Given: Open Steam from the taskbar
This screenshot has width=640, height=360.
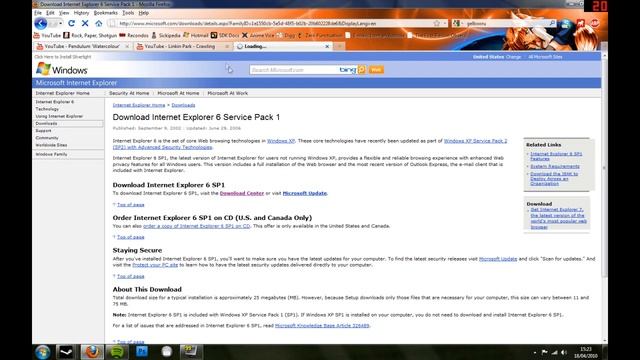Looking at the screenshot, I should 66,351.
